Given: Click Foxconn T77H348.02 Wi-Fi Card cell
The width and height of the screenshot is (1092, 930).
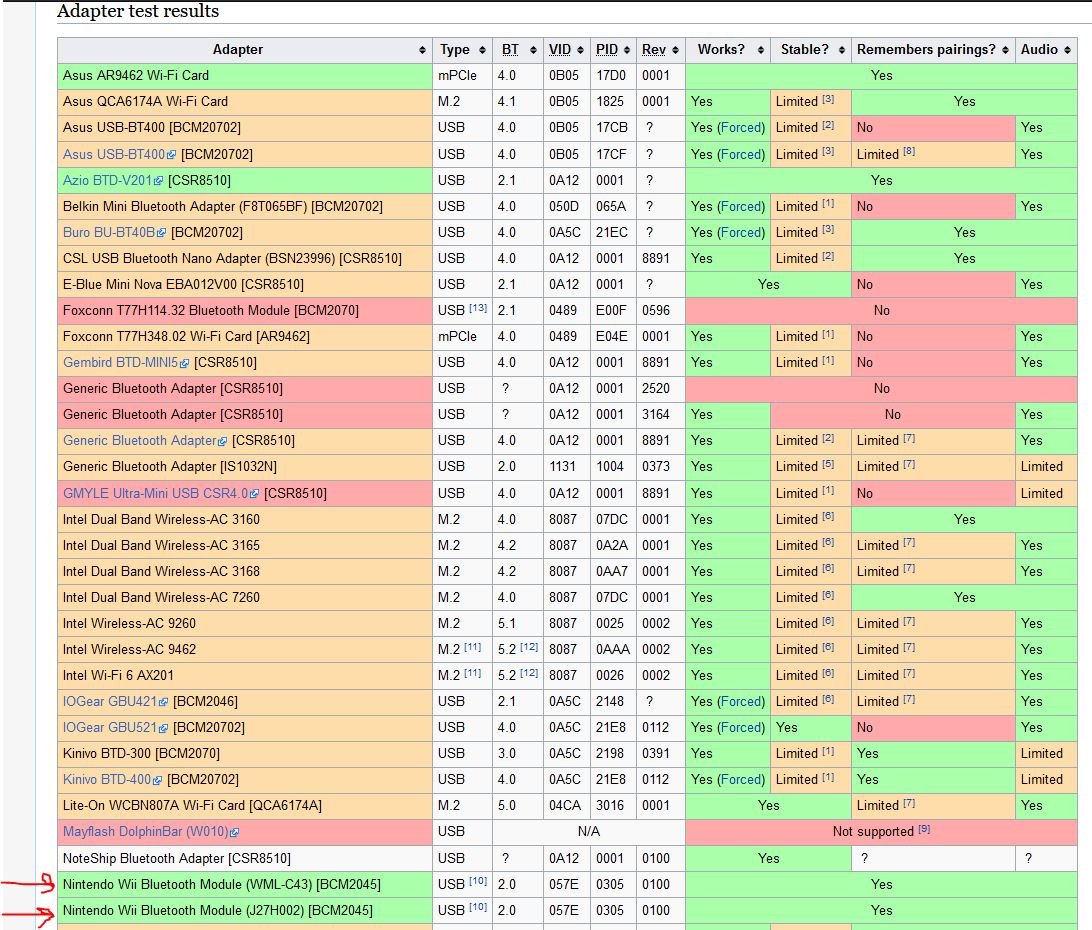Looking at the screenshot, I should [x=244, y=336].
